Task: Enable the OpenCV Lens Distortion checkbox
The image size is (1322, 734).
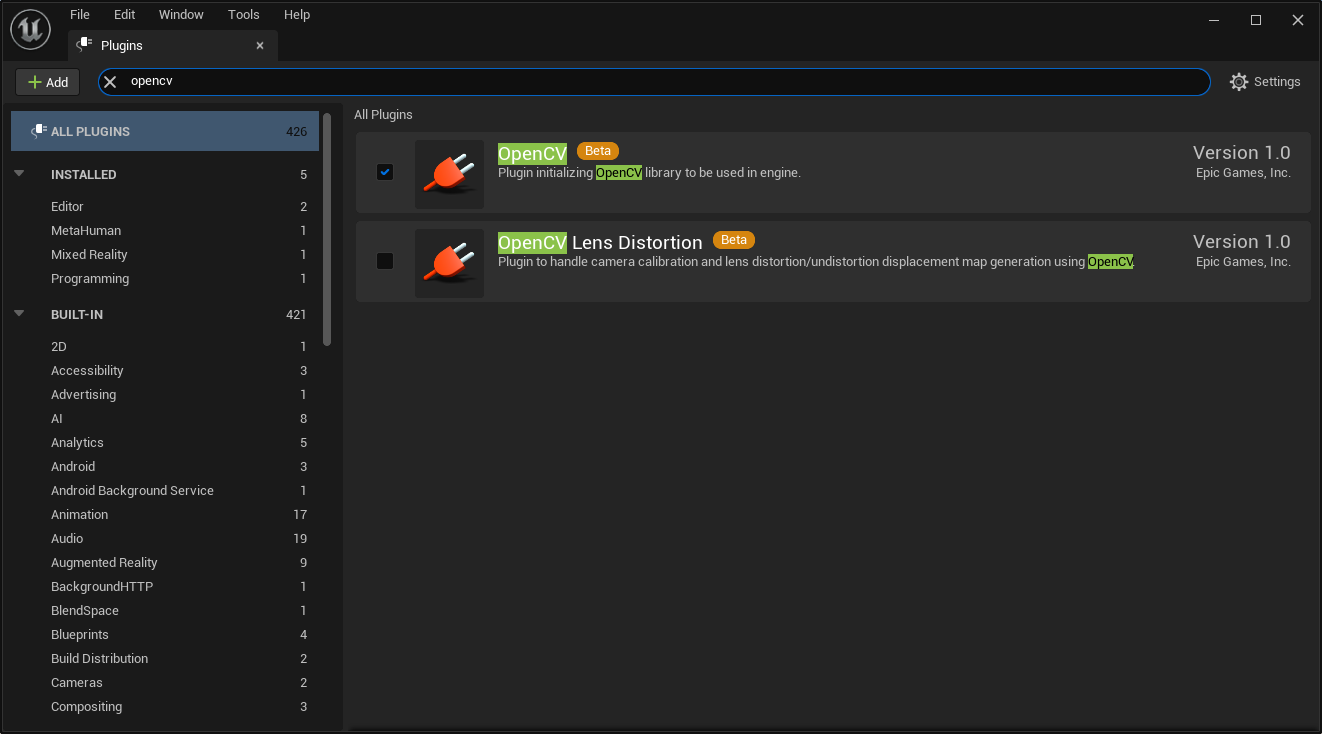Action: (385, 261)
